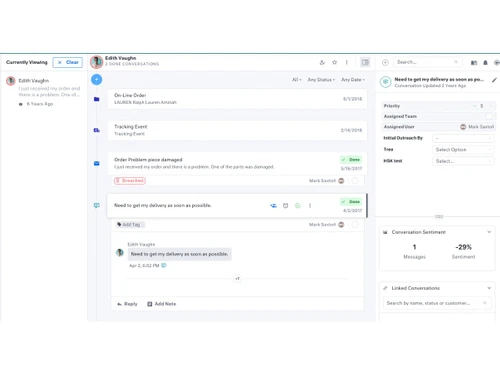The image size is (500, 375).
Task: Click the reassign icon on delivery conversation
Action: click(x=273, y=206)
